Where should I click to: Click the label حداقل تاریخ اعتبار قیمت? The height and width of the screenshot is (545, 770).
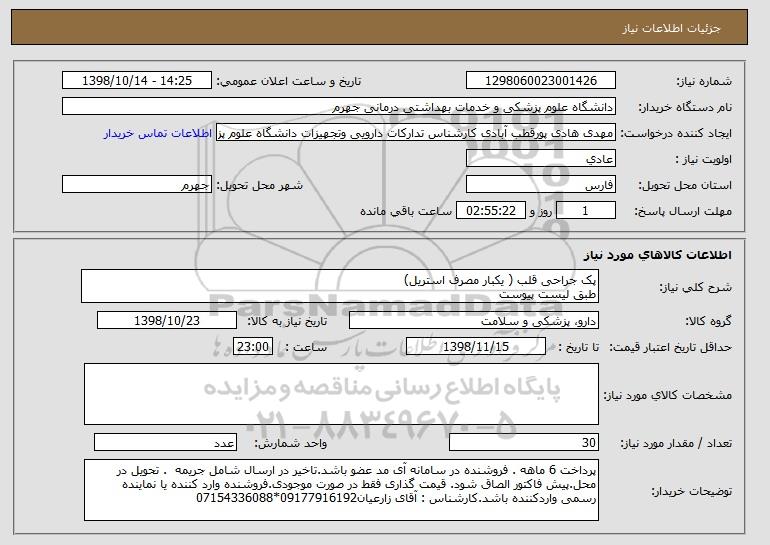tap(670, 347)
